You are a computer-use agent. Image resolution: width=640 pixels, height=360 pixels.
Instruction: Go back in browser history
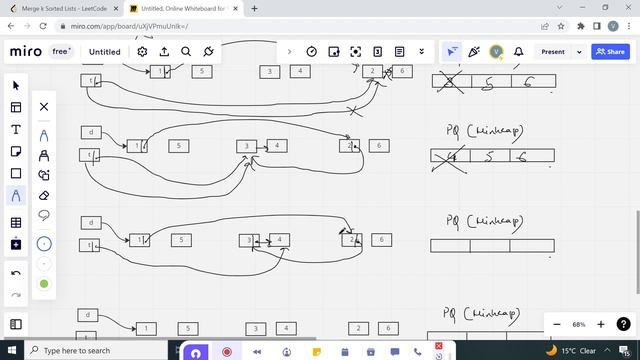point(11,26)
